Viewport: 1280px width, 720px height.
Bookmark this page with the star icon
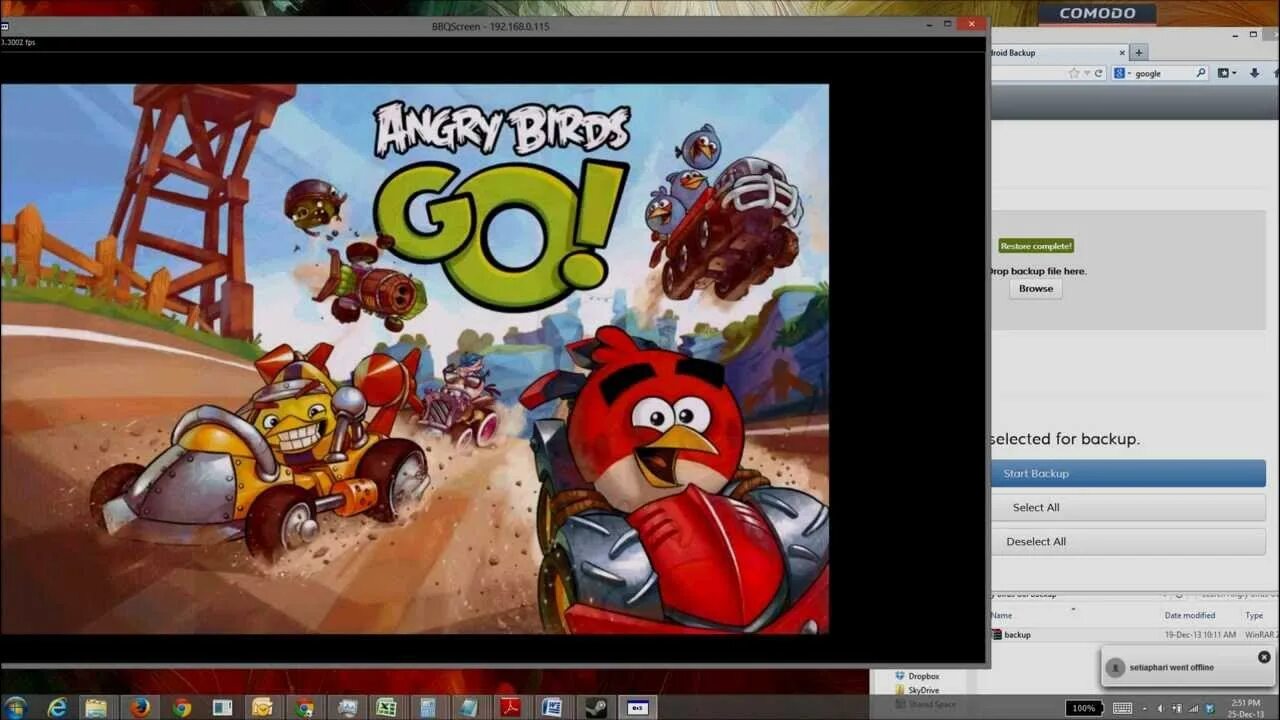pos(1074,73)
